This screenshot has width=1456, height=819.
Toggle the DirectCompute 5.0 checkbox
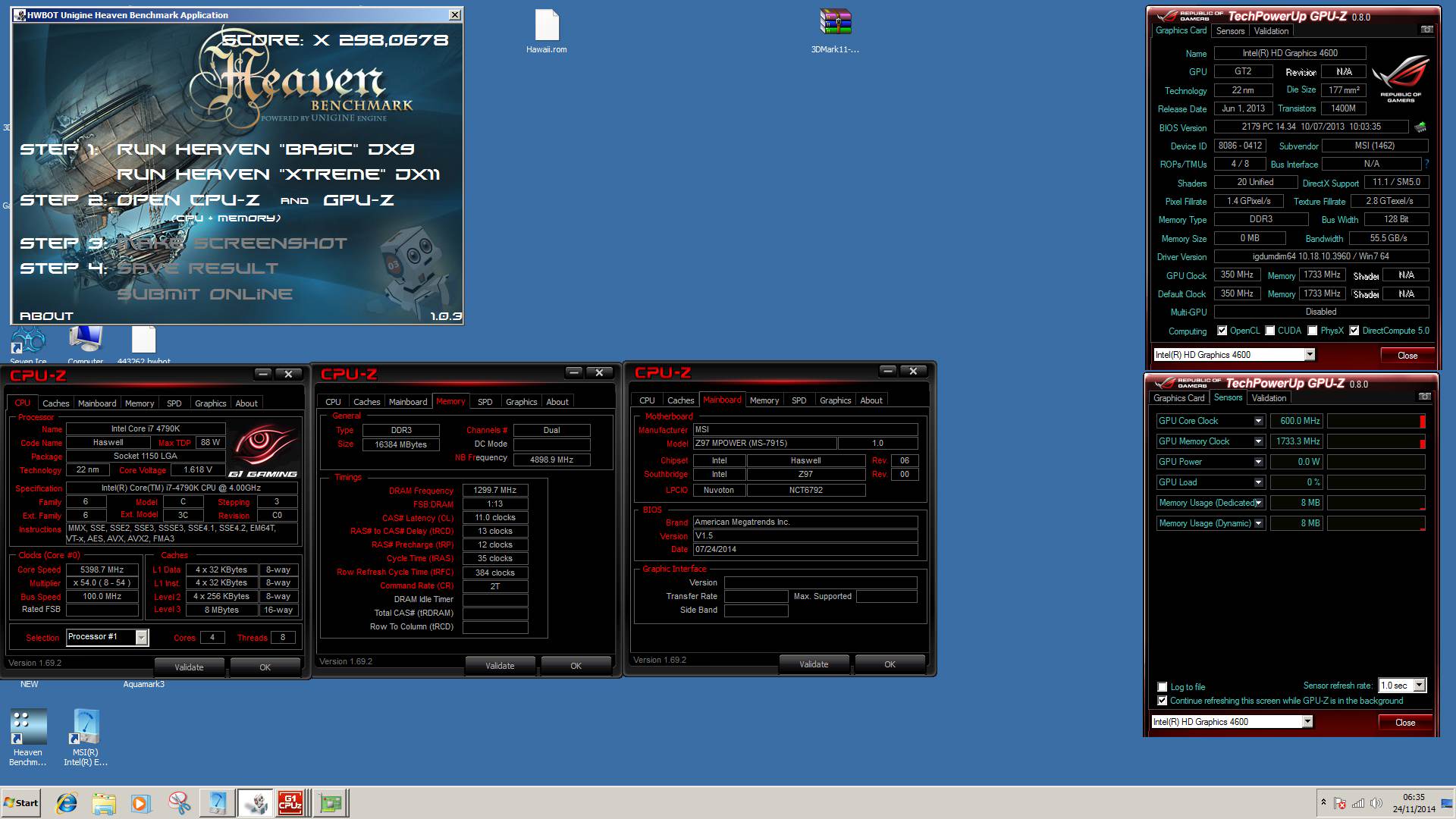click(1354, 331)
